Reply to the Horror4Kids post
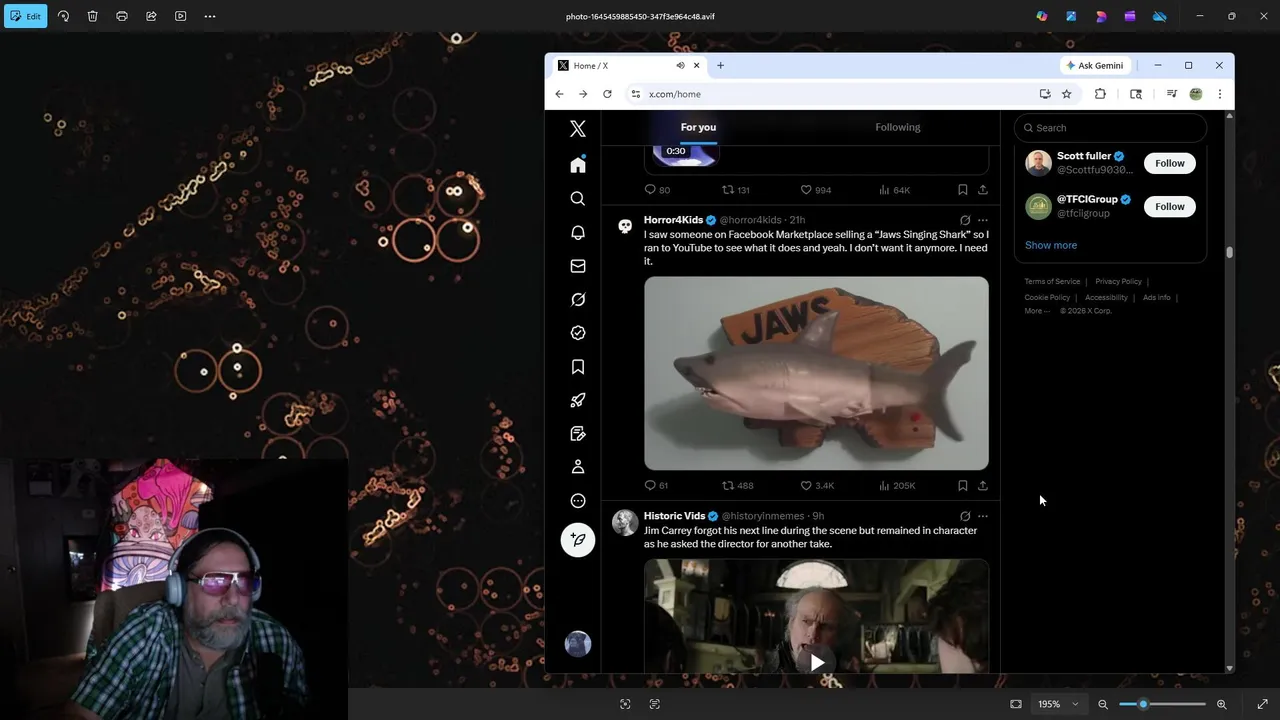 point(656,485)
